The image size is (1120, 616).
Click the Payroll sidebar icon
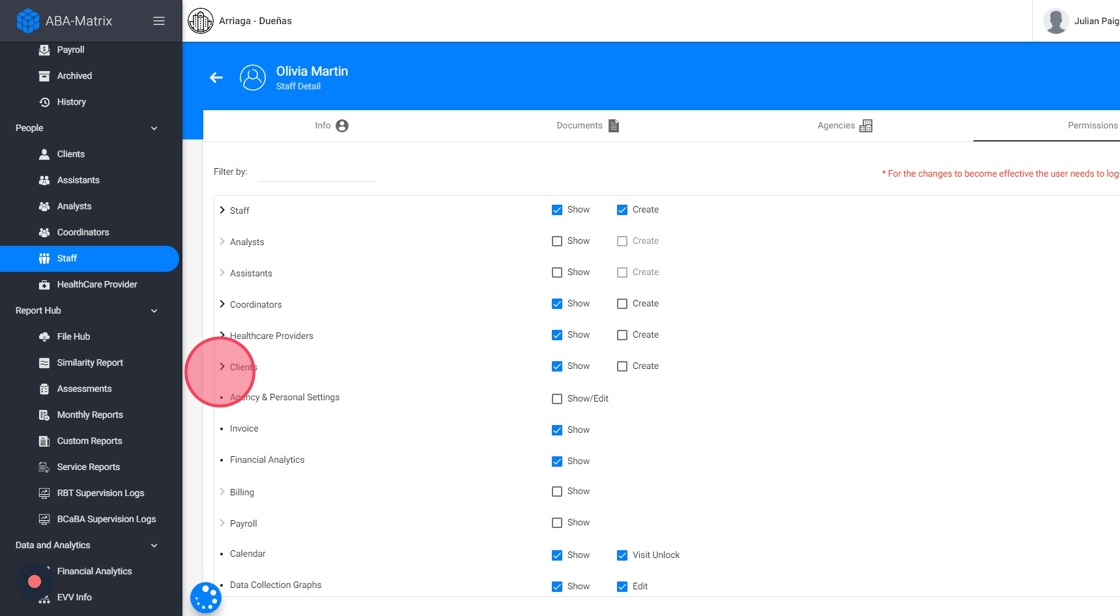click(x=44, y=49)
